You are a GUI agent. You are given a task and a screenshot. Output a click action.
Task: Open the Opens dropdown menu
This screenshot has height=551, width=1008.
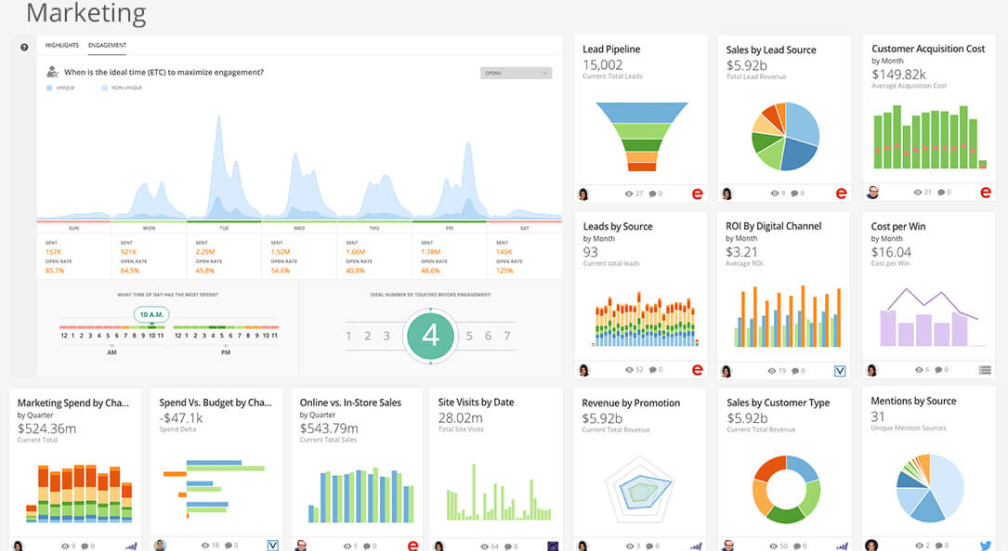click(x=515, y=73)
